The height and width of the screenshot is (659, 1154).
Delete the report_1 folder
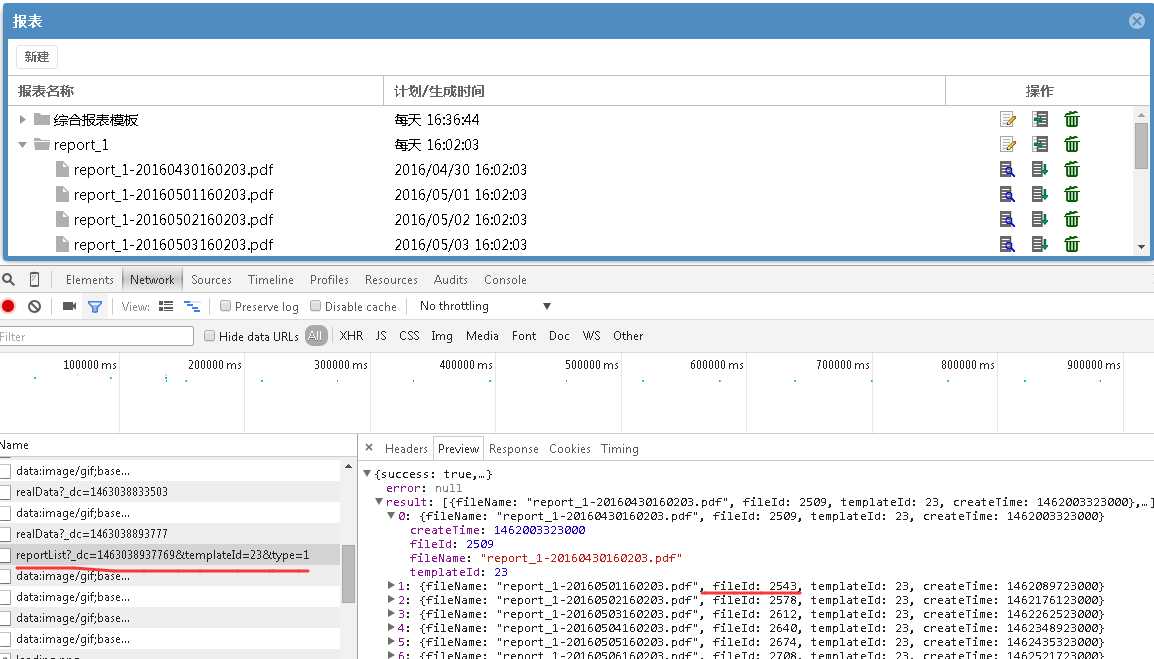coord(1072,144)
